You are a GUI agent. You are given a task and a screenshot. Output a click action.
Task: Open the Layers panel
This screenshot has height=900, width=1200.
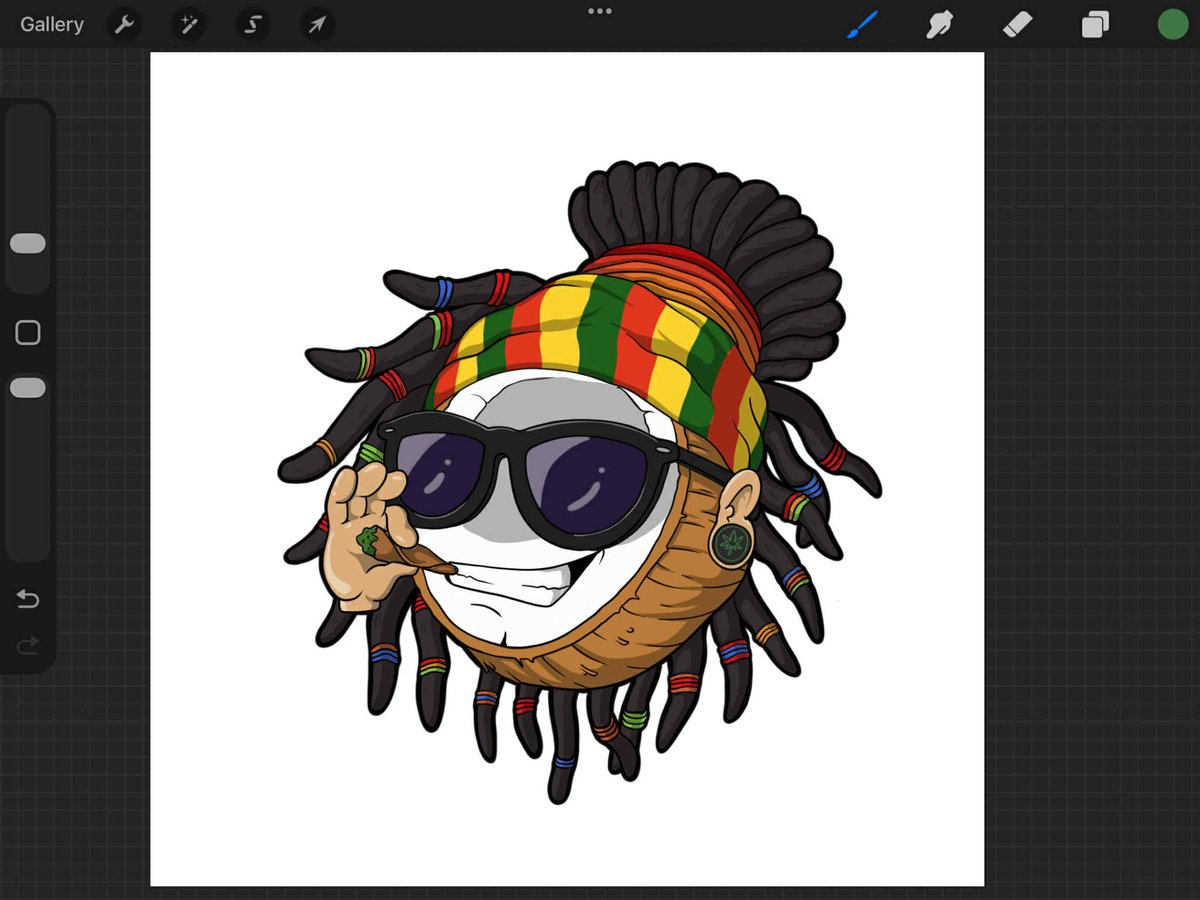click(x=1095, y=25)
